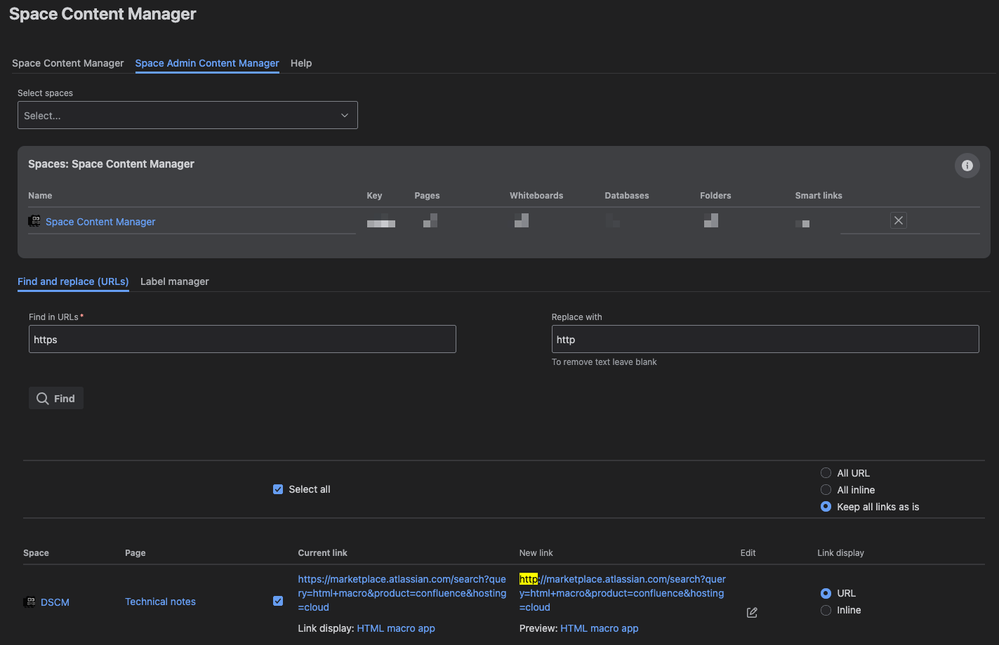Viewport: 999px width, 645px height.
Task: Click the DSCM space icon in results
Action: (x=30, y=602)
